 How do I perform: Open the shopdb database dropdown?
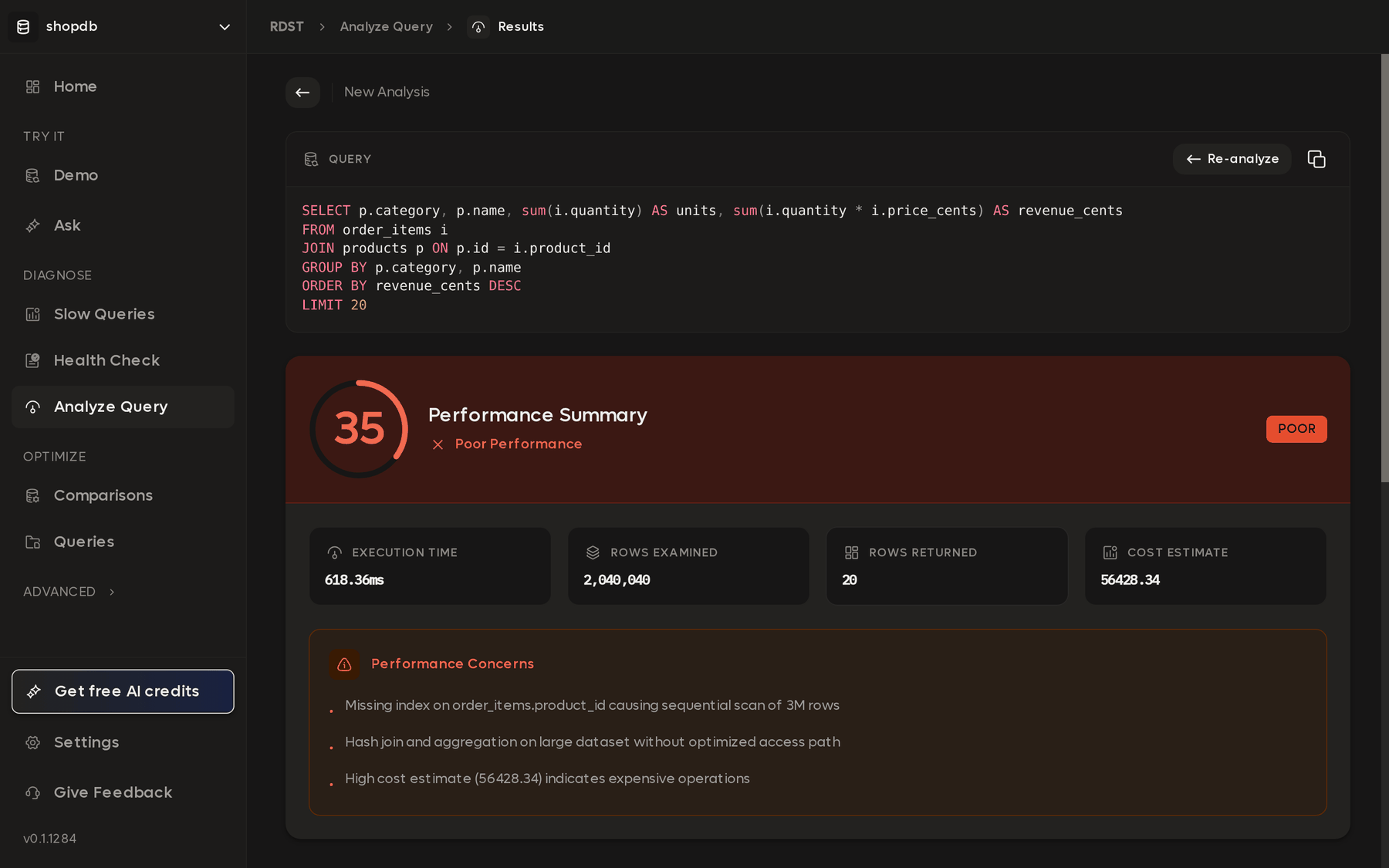click(x=123, y=26)
